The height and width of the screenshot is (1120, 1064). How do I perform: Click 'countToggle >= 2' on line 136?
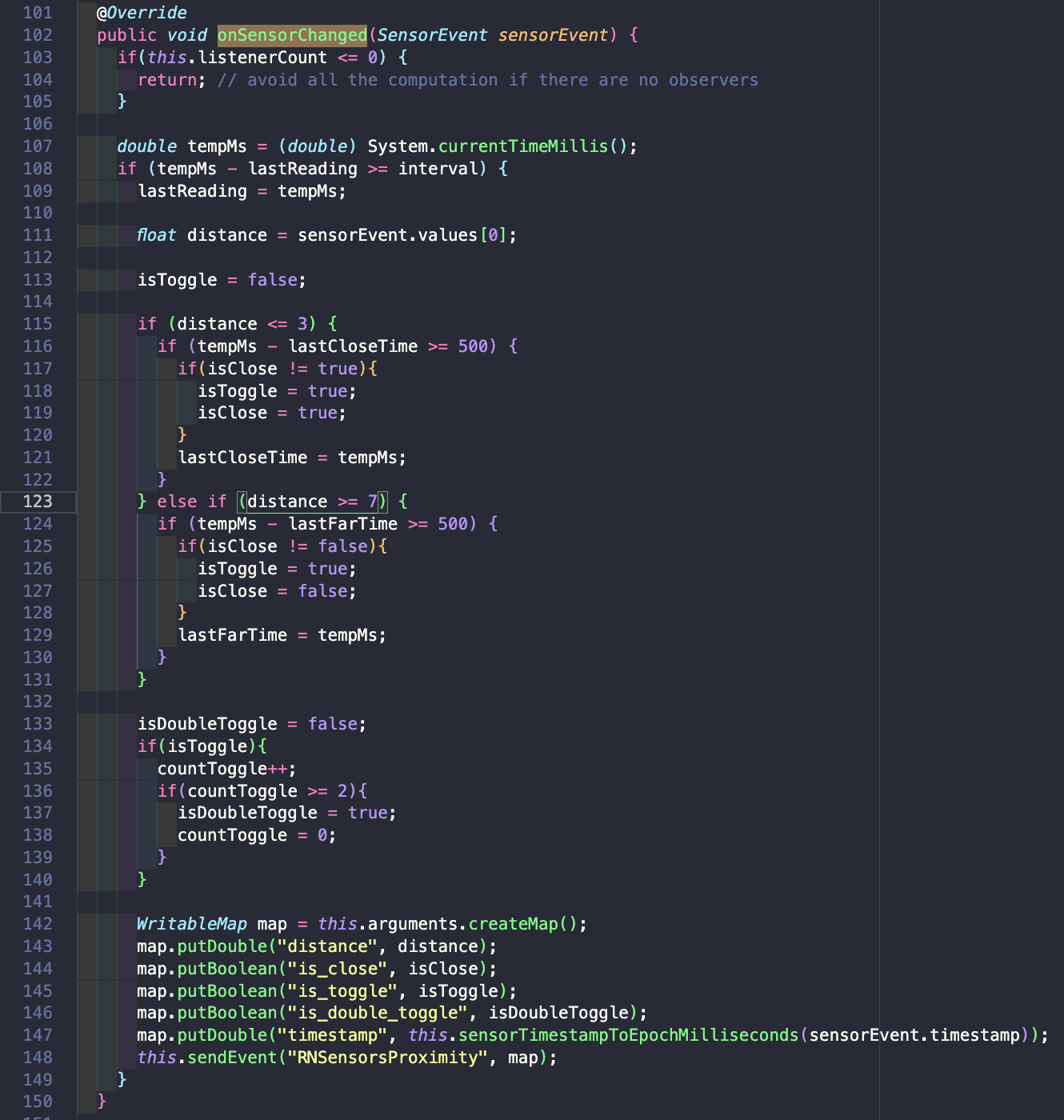click(x=268, y=791)
